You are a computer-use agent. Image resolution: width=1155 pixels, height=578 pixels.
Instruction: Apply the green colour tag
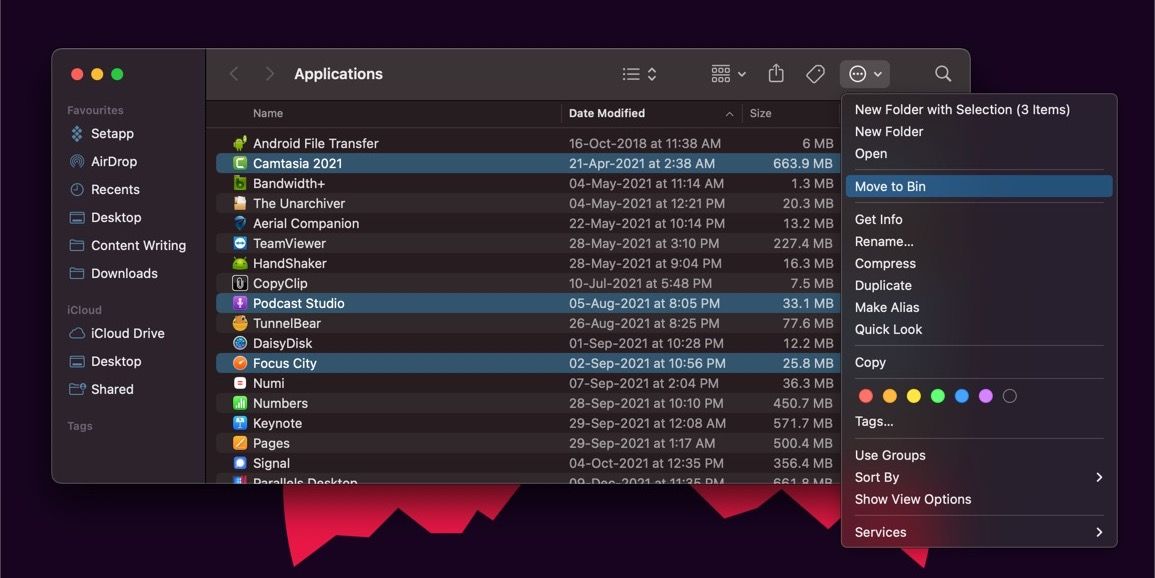(938, 396)
